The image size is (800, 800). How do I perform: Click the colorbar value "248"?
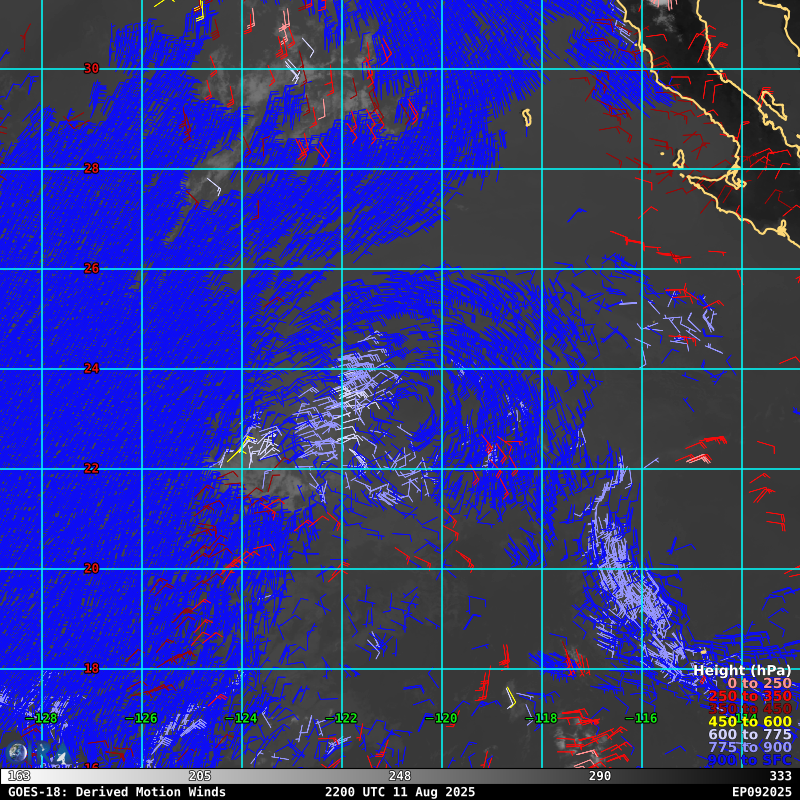point(400,776)
